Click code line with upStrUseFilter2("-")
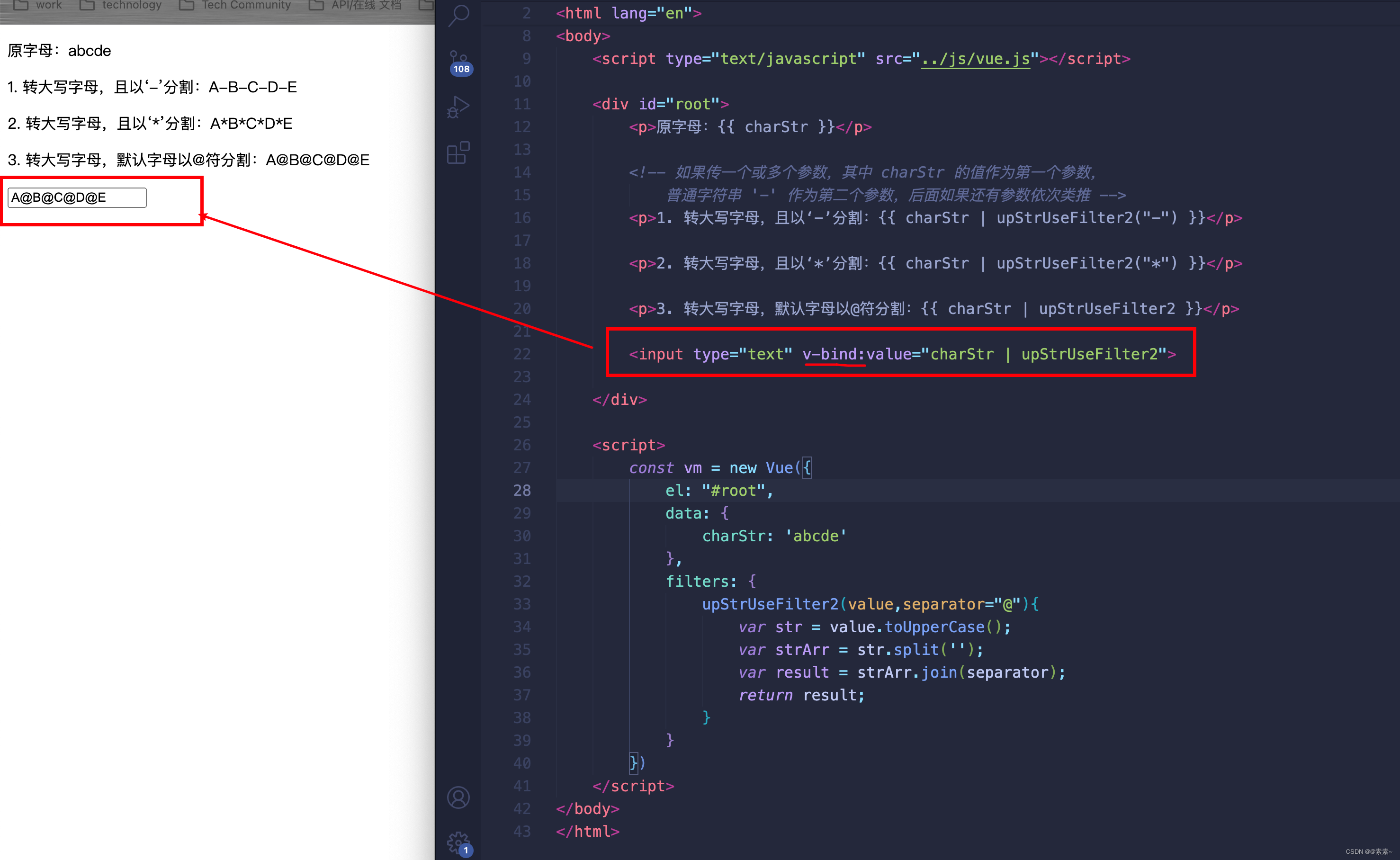Viewport: 1400px width, 860px height. tap(935, 218)
